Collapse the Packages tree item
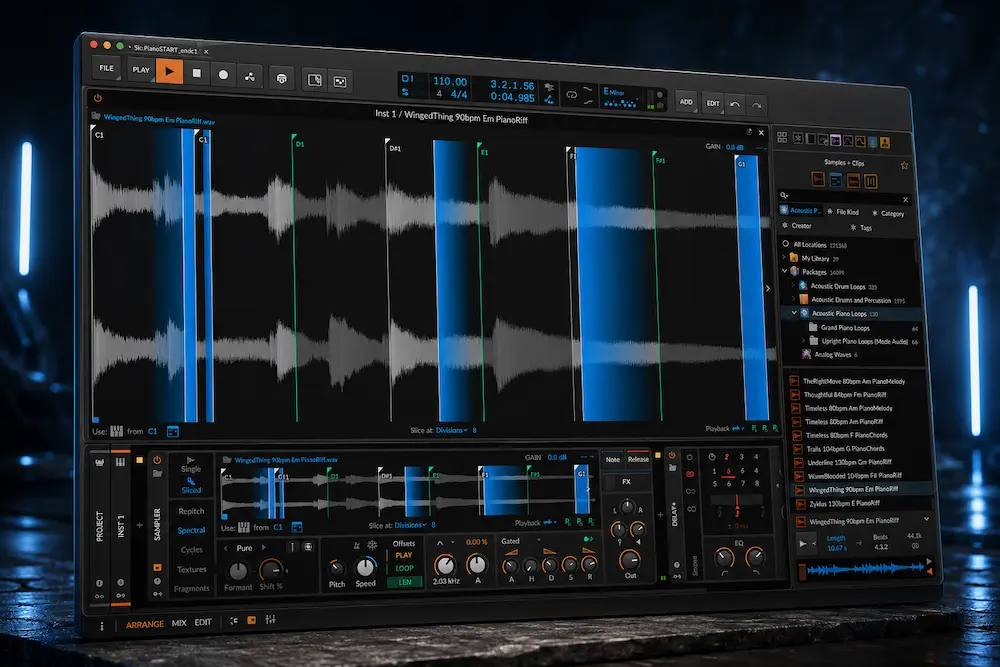Viewport: 1000px width, 667px height. tap(784, 271)
